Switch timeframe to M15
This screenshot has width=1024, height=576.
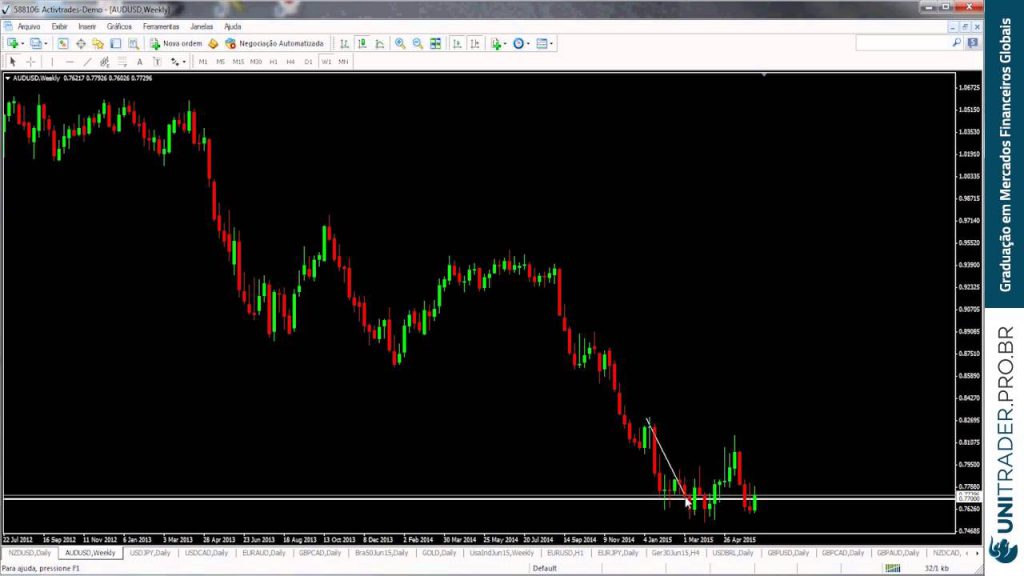coord(238,61)
